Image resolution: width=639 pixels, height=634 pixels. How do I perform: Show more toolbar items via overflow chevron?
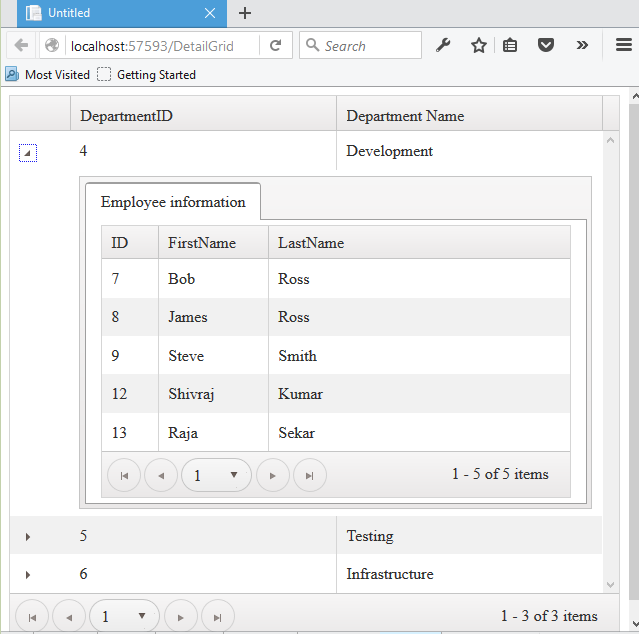point(582,46)
